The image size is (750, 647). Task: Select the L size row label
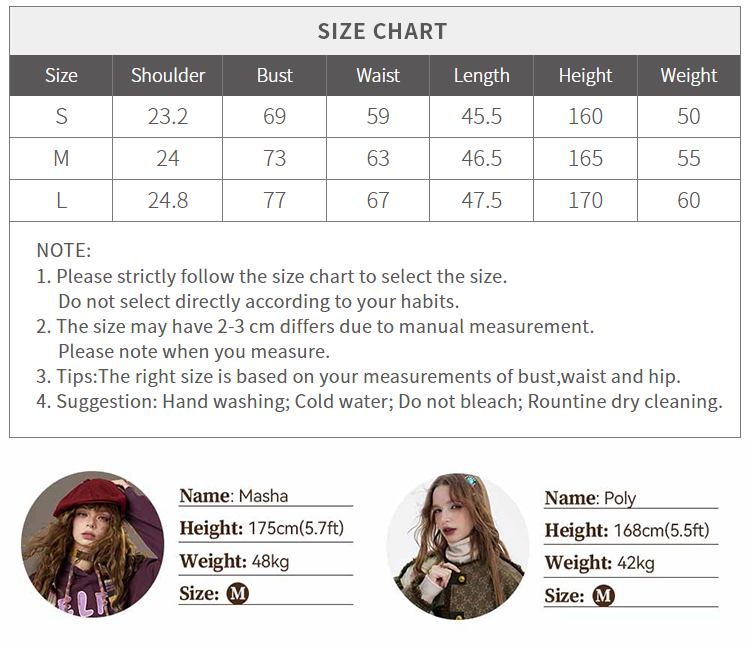(61, 200)
